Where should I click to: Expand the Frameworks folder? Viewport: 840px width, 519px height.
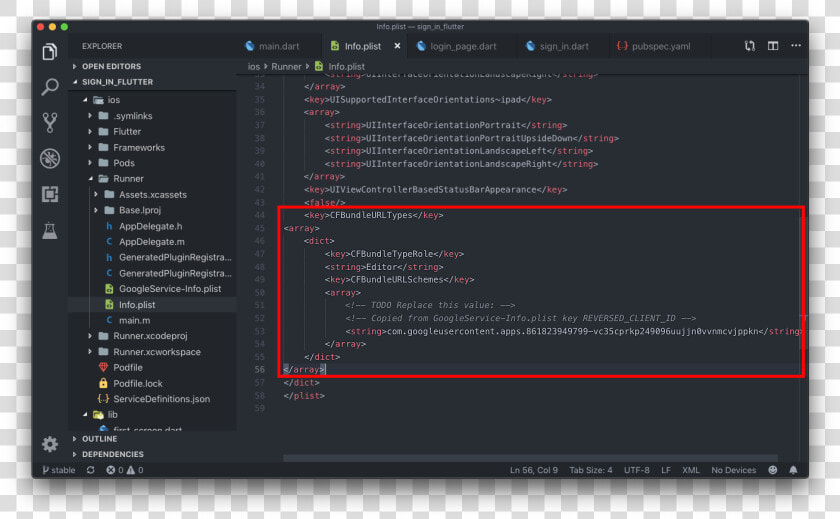click(139, 147)
